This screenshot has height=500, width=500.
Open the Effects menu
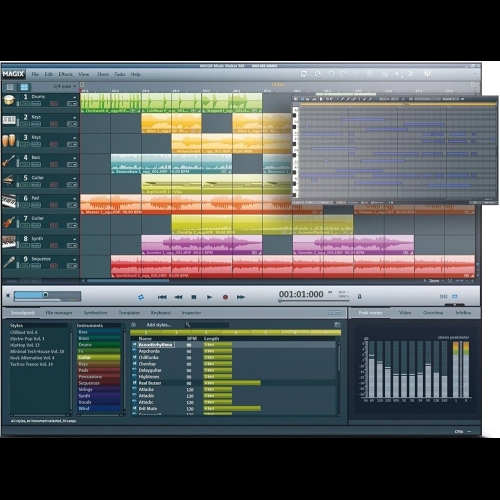click(x=65, y=74)
